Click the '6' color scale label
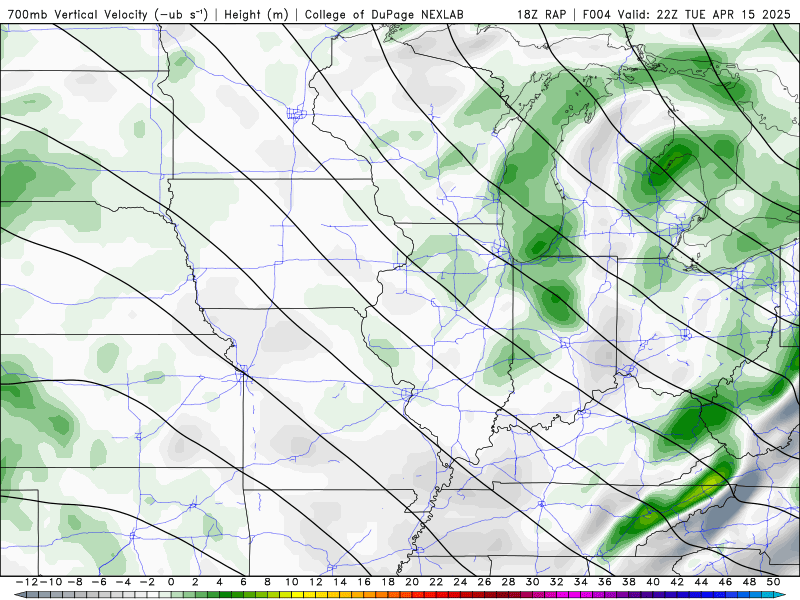 pyautogui.click(x=243, y=582)
